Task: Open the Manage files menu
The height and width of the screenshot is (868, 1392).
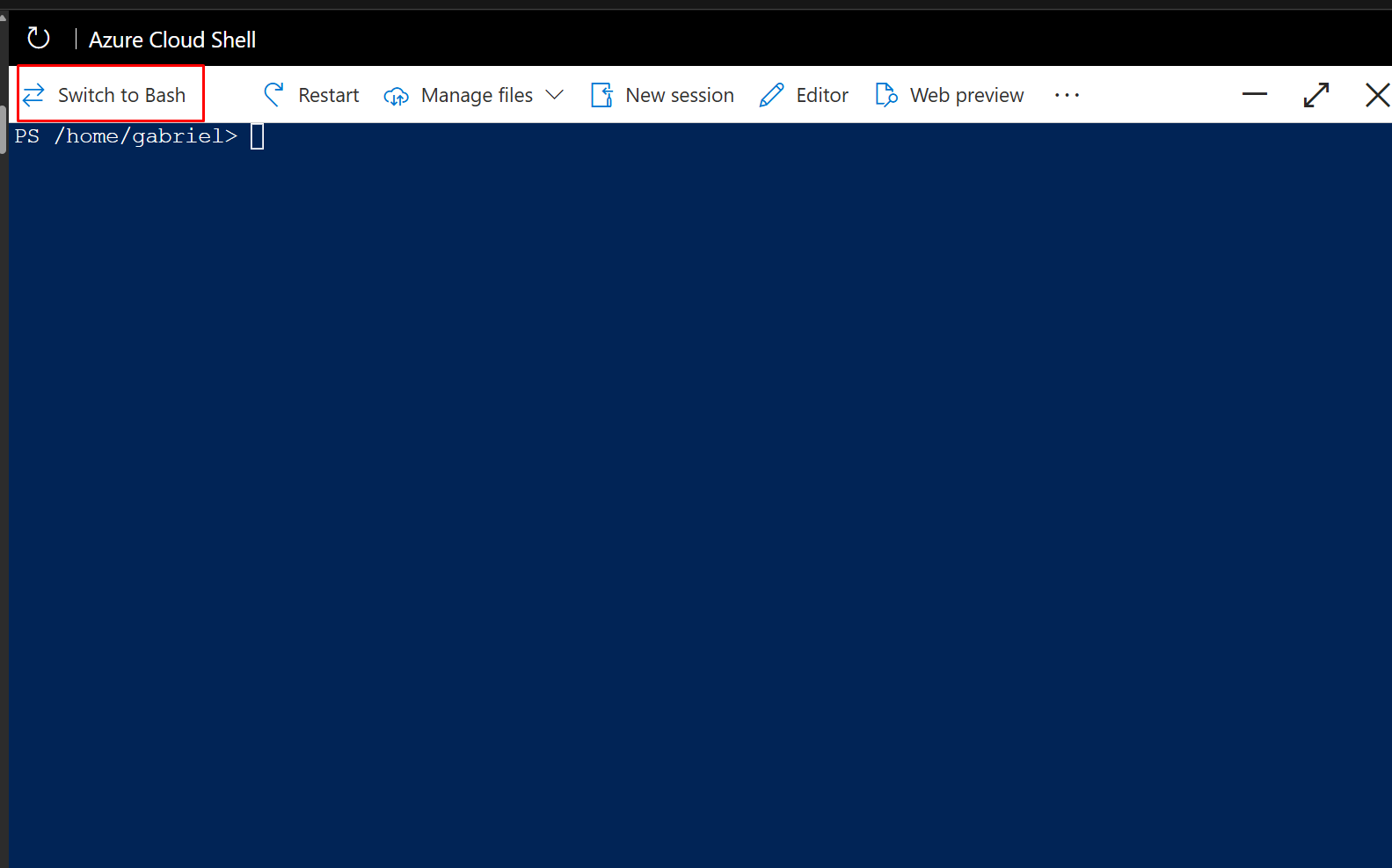Action: click(474, 95)
